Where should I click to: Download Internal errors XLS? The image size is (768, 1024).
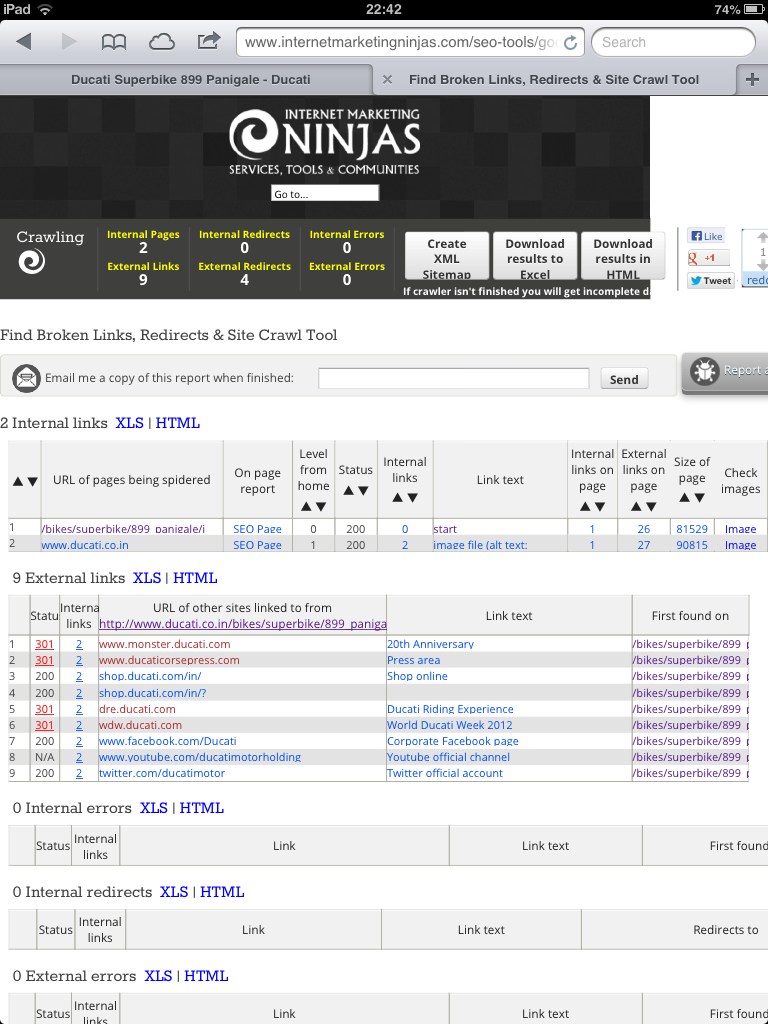(154, 808)
